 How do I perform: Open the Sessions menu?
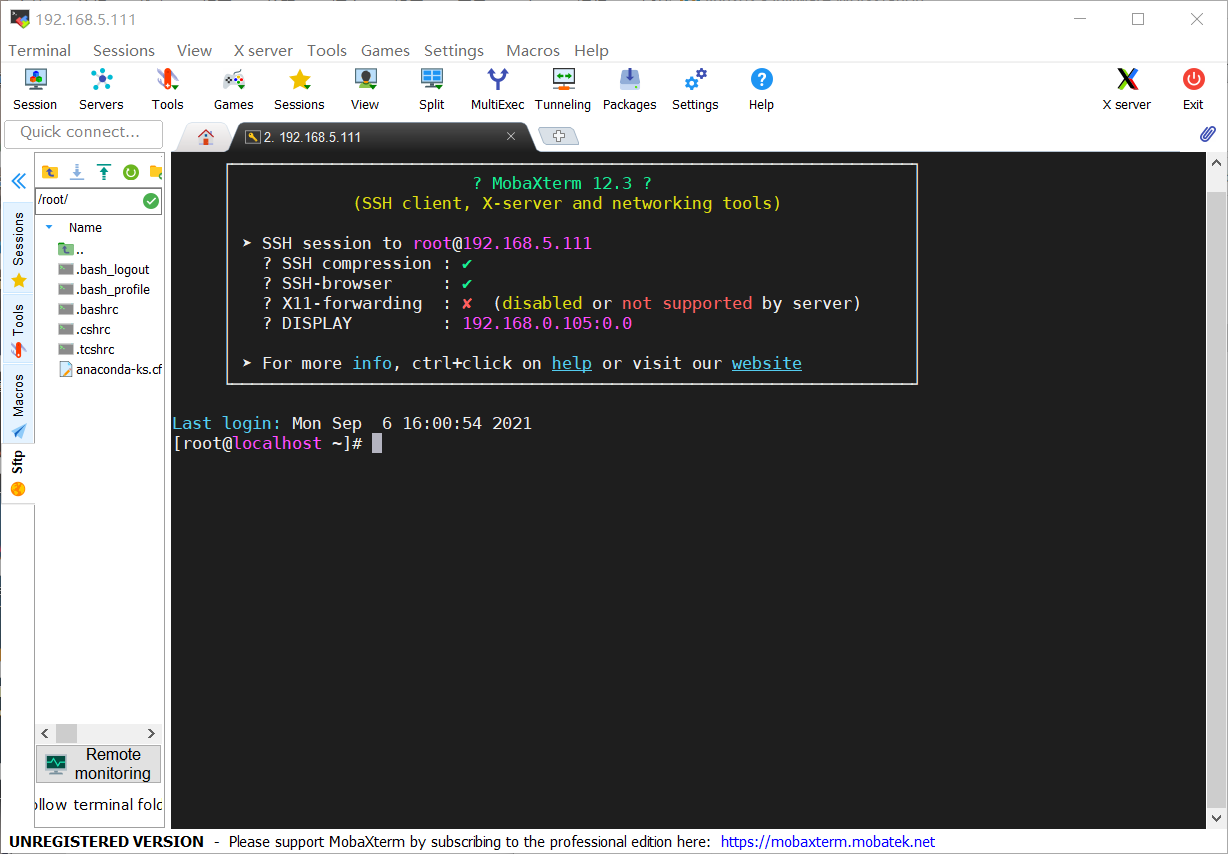click(124, 50)
